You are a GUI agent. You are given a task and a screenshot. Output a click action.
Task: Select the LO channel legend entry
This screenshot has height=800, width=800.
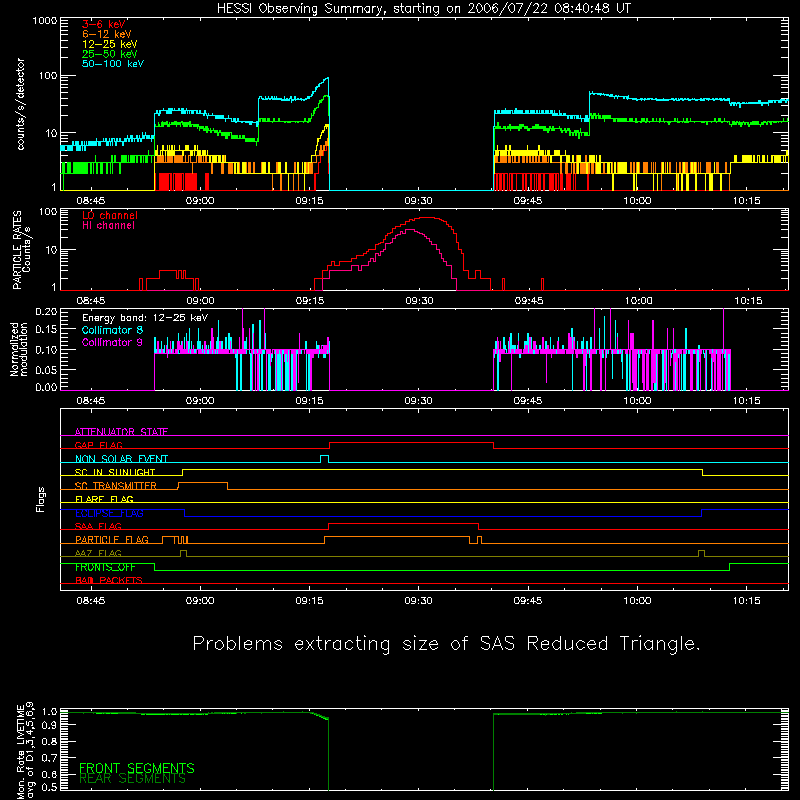tap(110, 215)
